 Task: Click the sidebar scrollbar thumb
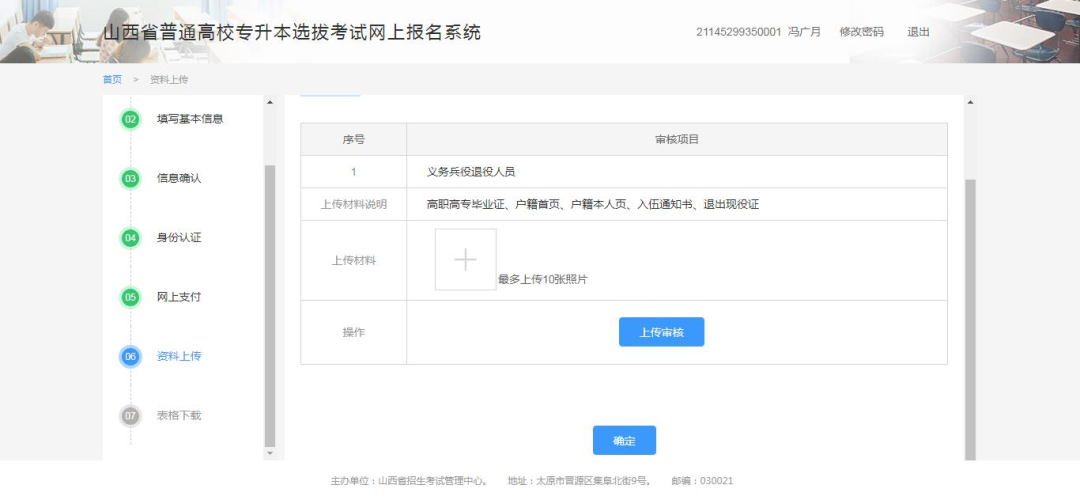point(269,306)
